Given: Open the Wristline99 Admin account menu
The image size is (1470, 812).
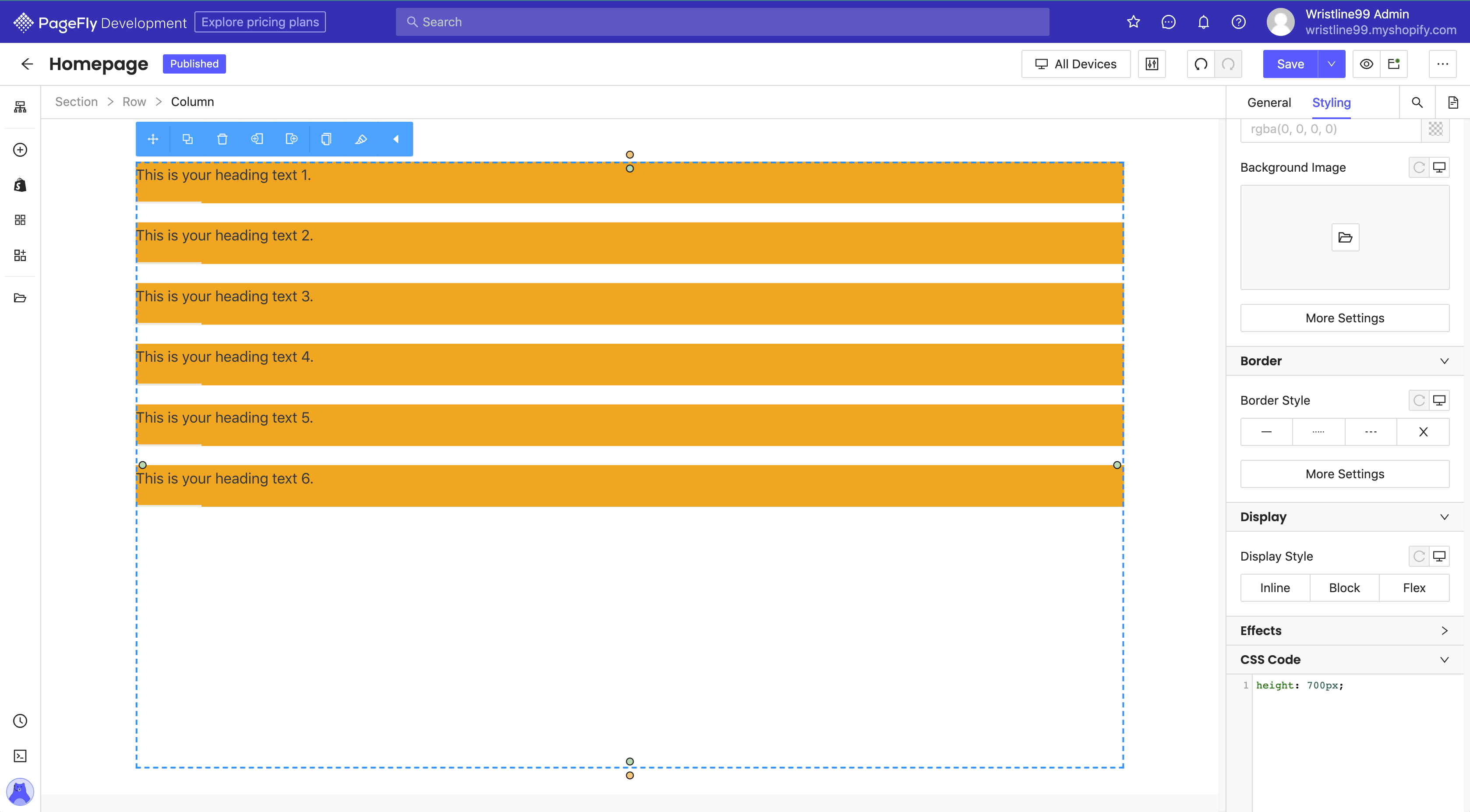Looking at the screenshot, I should click(x=1361, y=22).
